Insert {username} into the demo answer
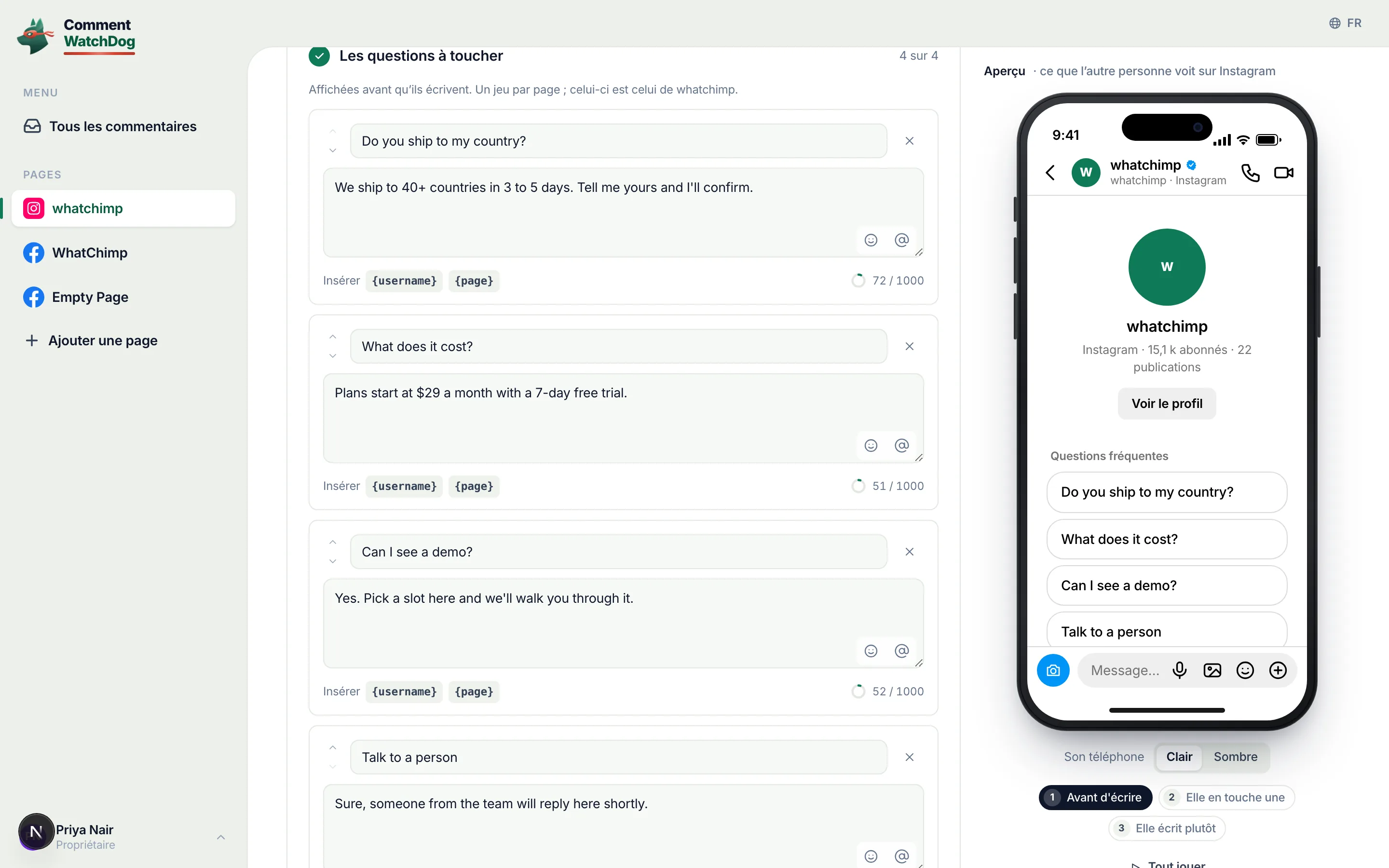The image size is (1389, 868). click(404, 692)
